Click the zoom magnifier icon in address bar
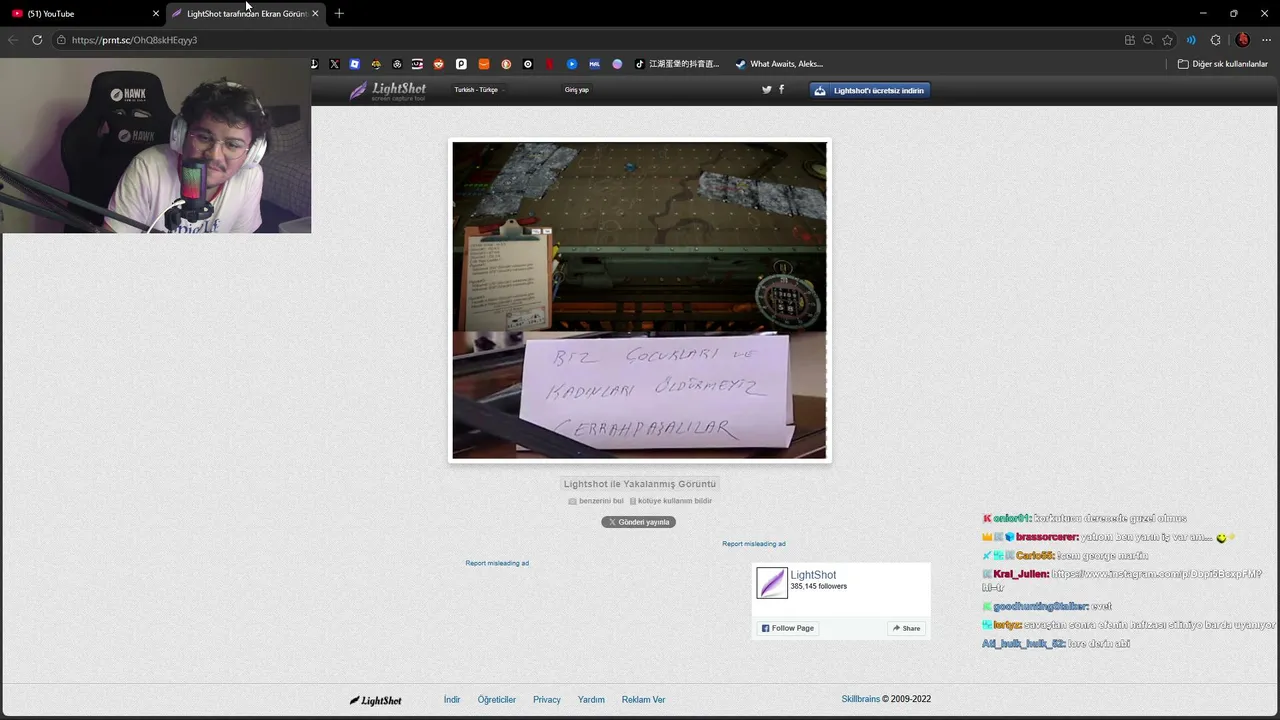This screenshot has height=720, width=1280. (1148, 40)
